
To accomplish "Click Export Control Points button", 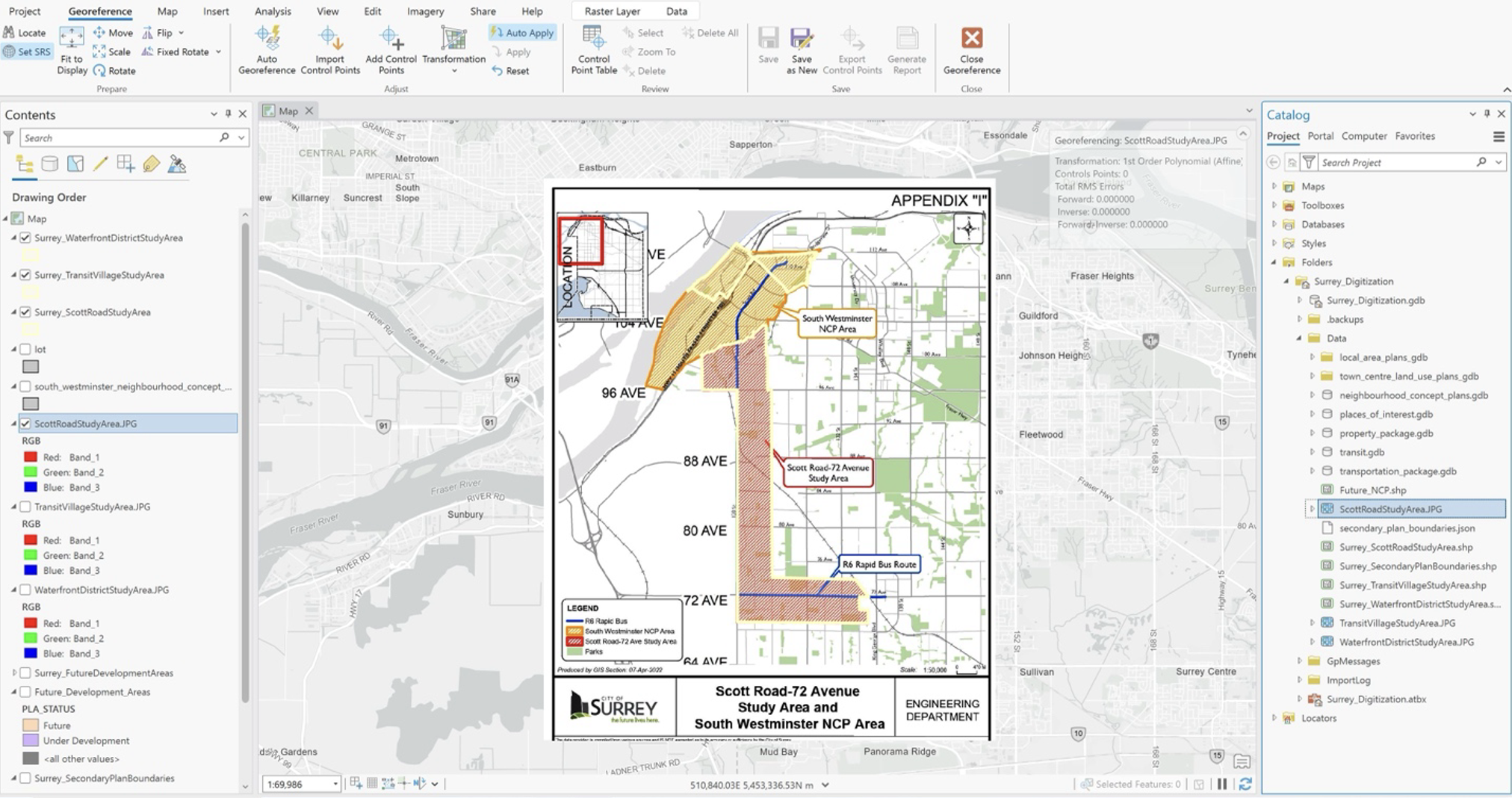I will 852,50.
